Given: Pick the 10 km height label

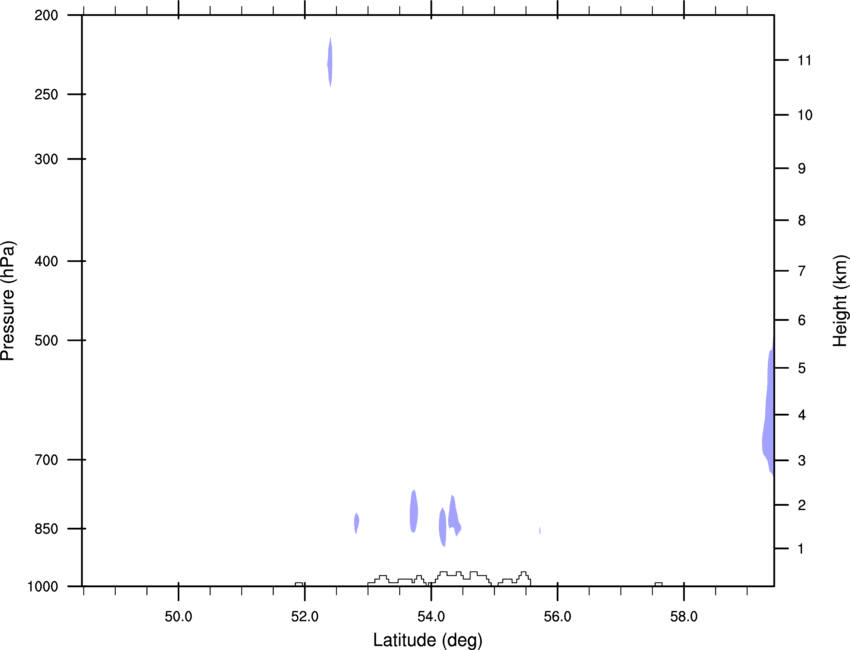Looking at the screenshot, I should 805,115.
